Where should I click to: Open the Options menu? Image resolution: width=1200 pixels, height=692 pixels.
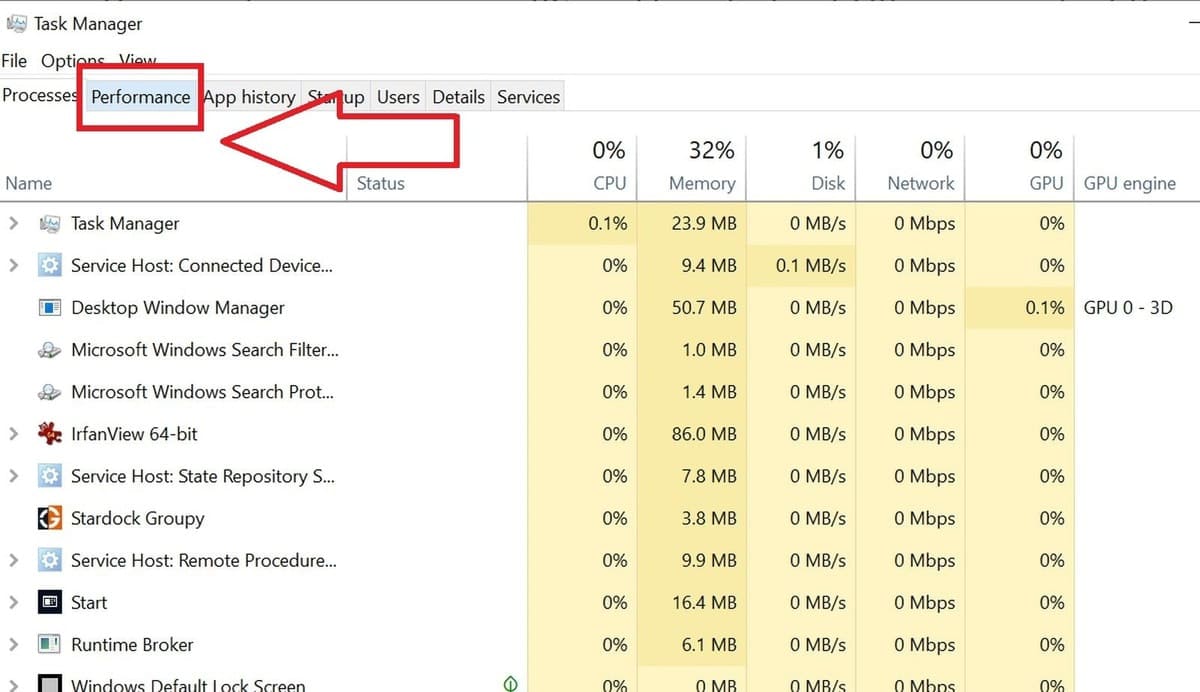click(73, 61)
